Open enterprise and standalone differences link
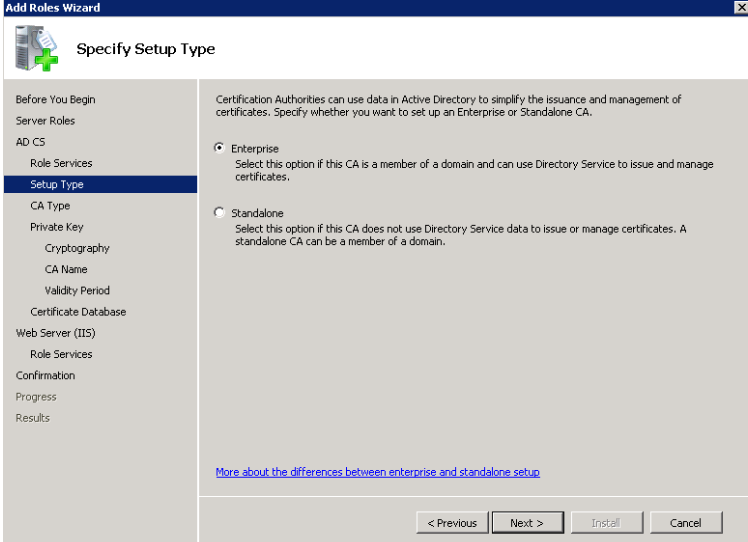 pyautogui.click(x=377, y=472)
